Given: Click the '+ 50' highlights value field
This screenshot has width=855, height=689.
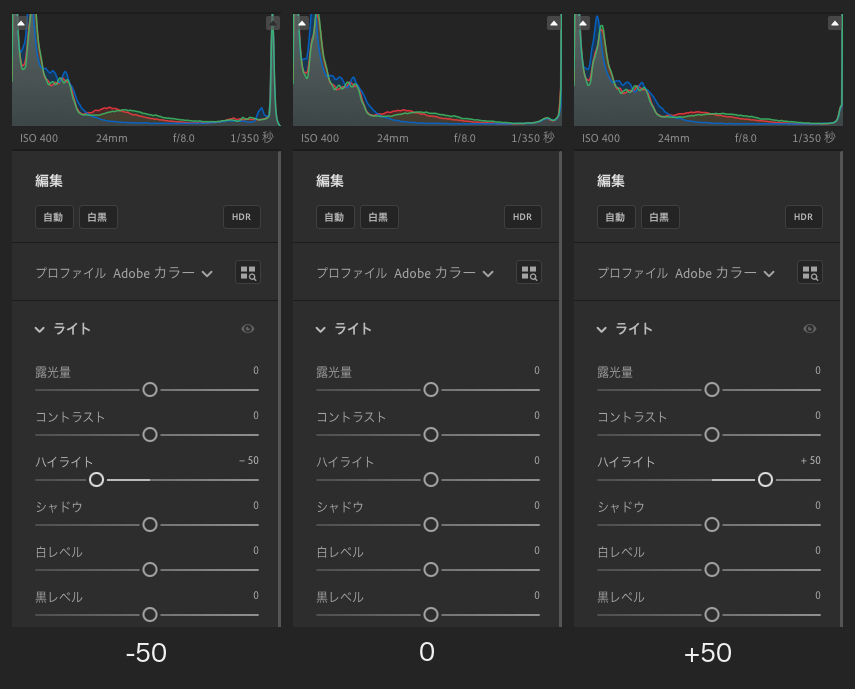Looking at the screenshot, I should point(811,461).
